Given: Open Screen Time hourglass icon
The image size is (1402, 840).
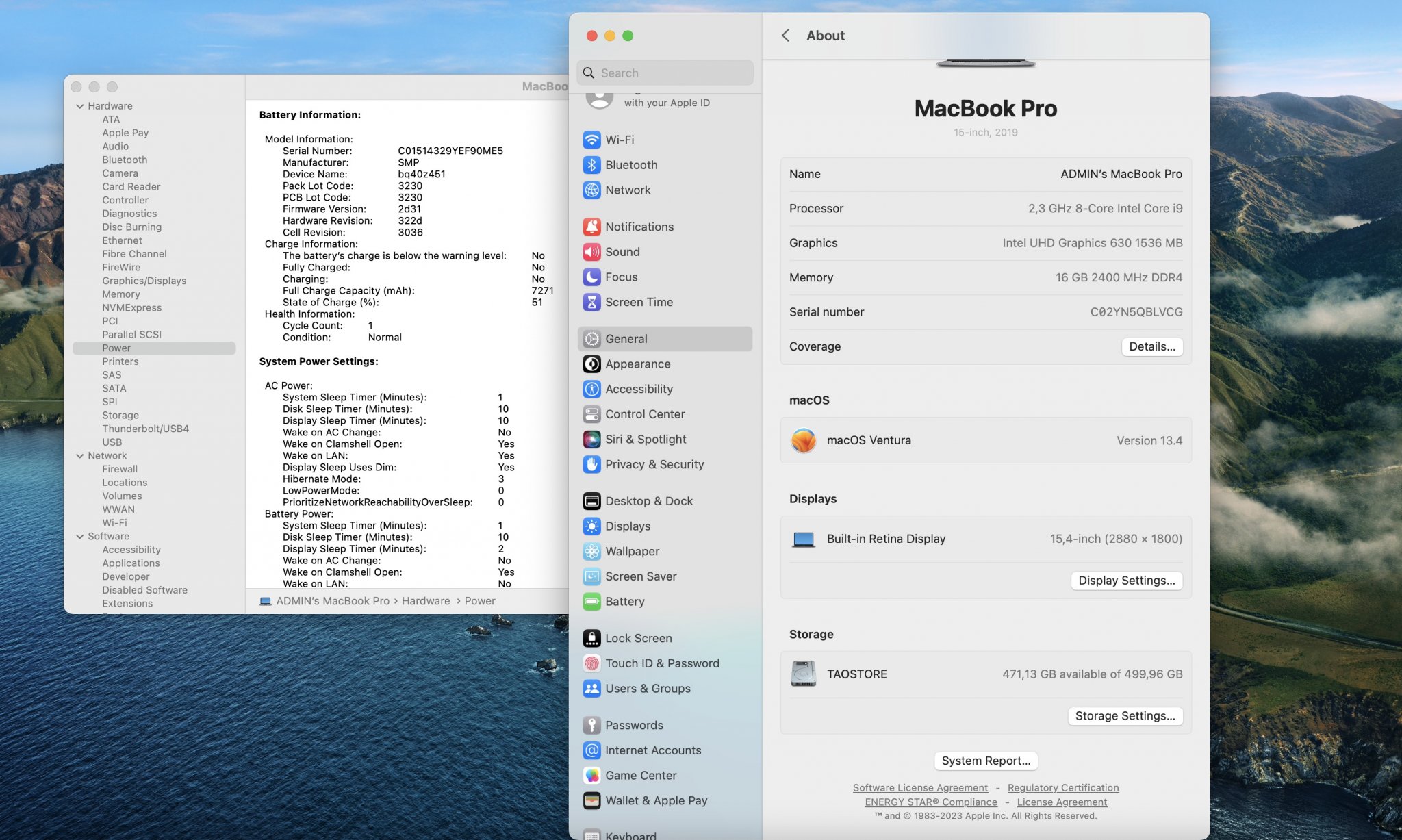Looking at the screenshot, I should click(x=591, y=302).
